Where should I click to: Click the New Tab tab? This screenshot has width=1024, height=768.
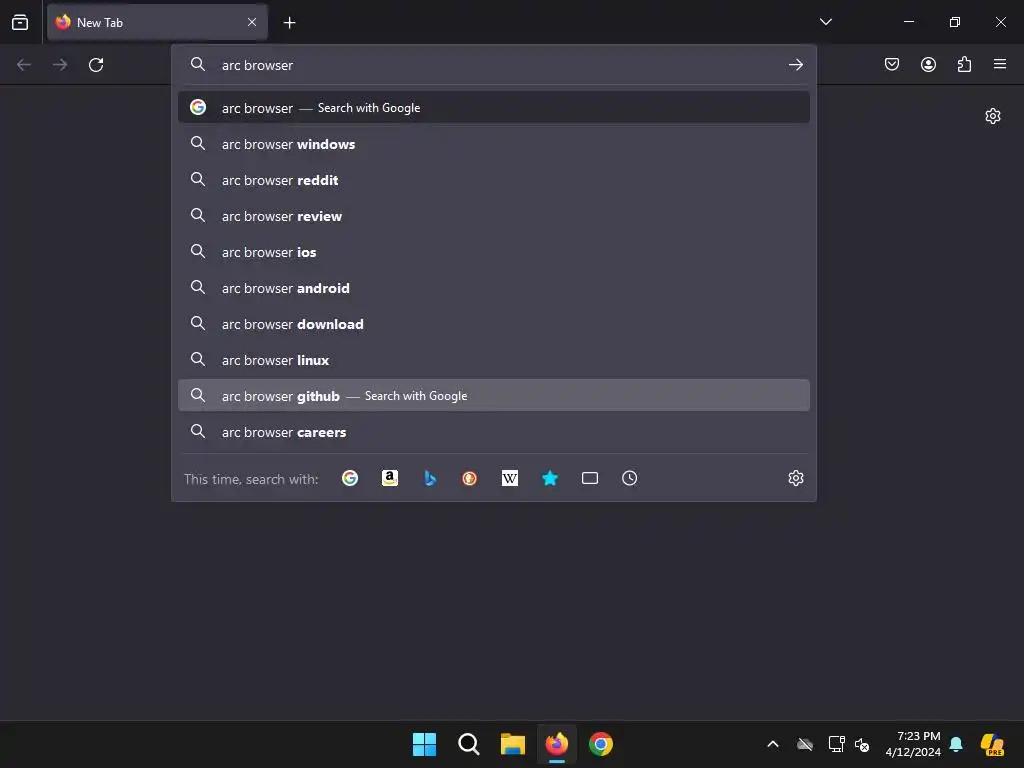point(157,22)
